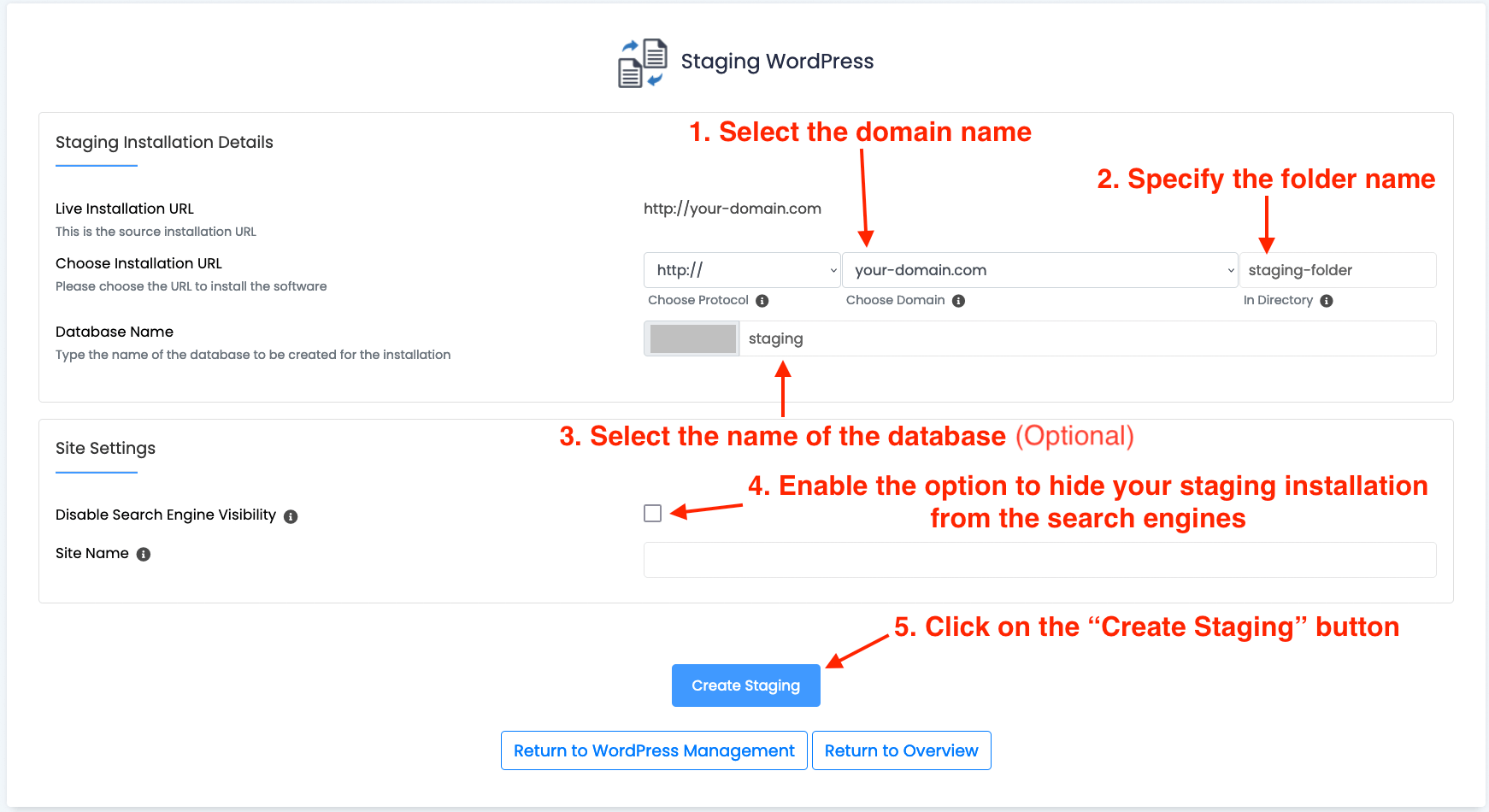Focus the empty Site Name input
This screenshot has width=1489, height=812.
tap(1039, 560)
